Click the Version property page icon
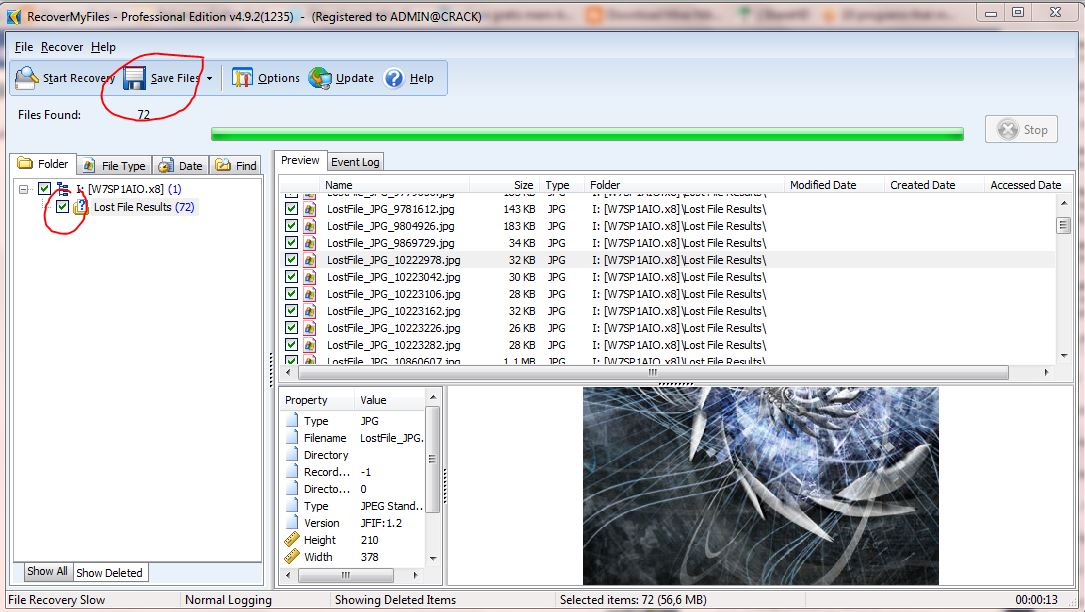Viewport: 1085px width, 612px height. click(292, 523)
